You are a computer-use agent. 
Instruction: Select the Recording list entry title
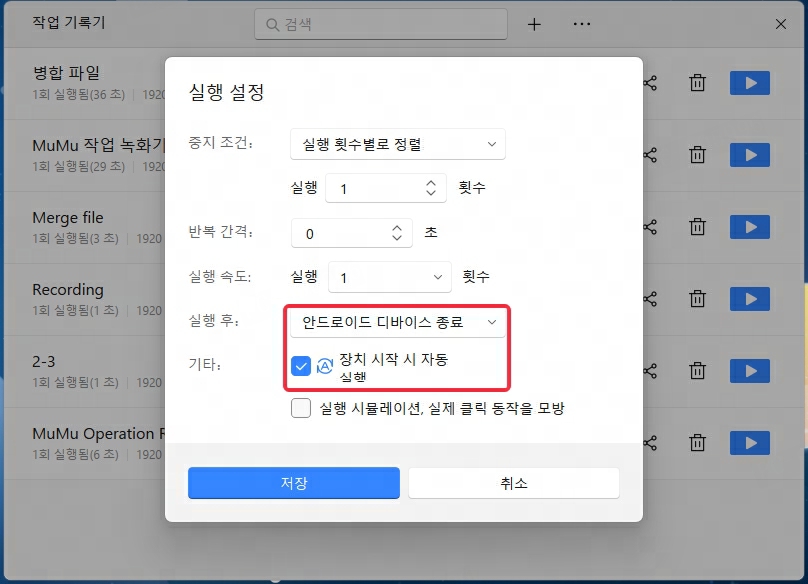point(68,290)
